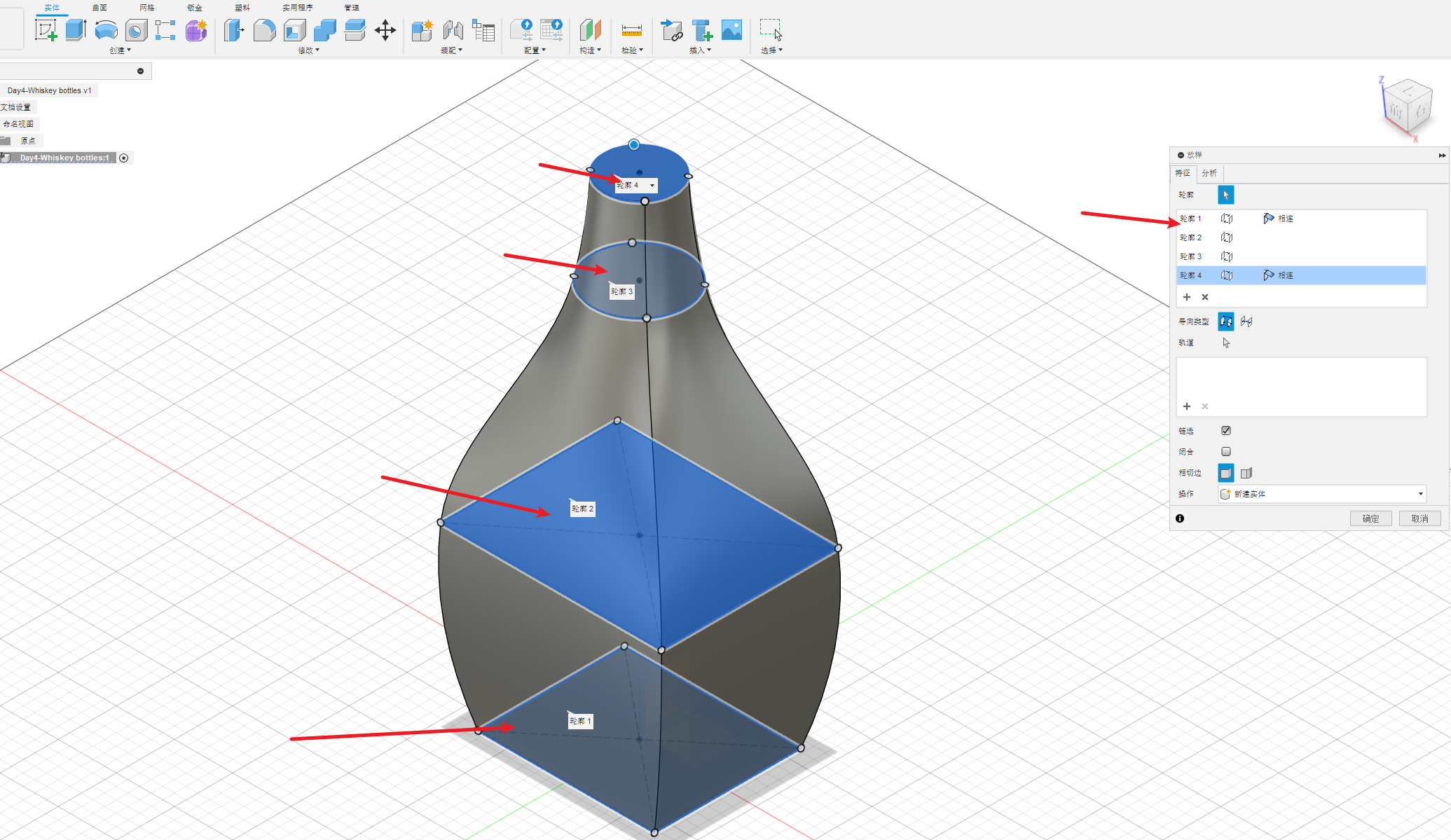Screen dimensions: 1451x840
Task: Click the 取消 button
Action: click(1419, 518)
